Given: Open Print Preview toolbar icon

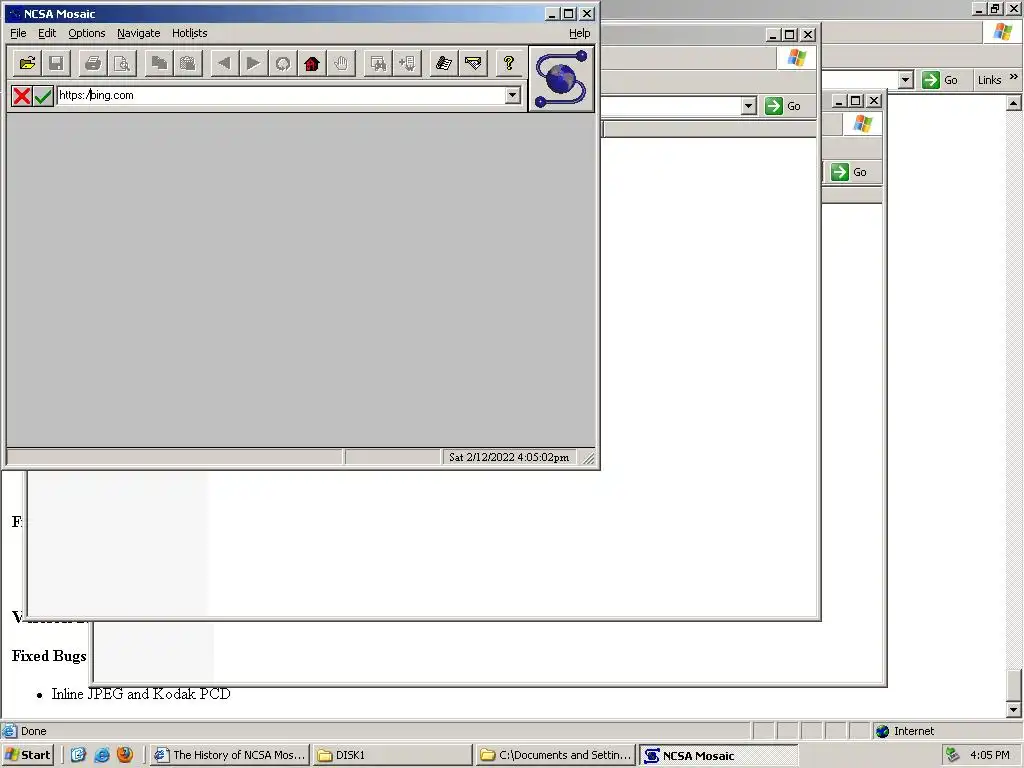Looking at the screenshot, I should [x=122, y=63].
